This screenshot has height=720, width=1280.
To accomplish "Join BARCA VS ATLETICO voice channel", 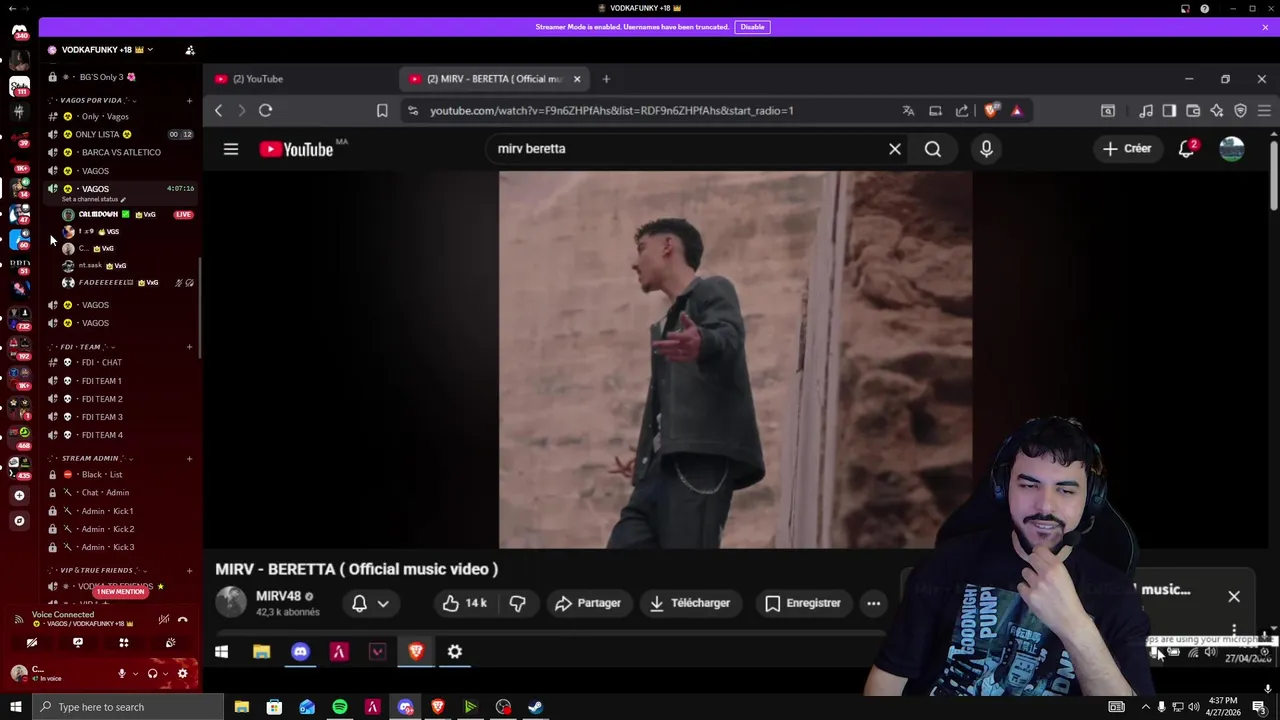I will [x=120, y=152].
